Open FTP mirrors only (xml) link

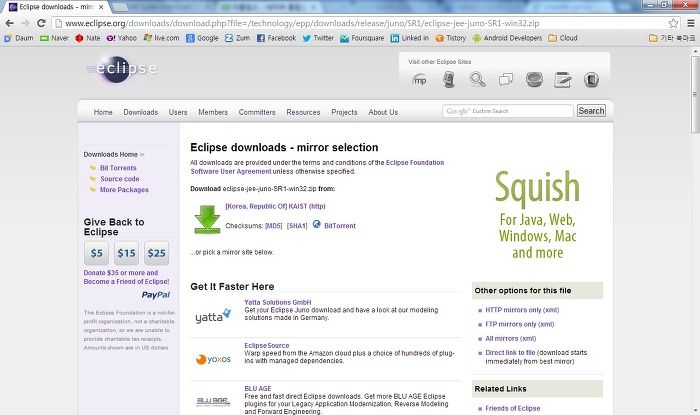pos(520,324)
